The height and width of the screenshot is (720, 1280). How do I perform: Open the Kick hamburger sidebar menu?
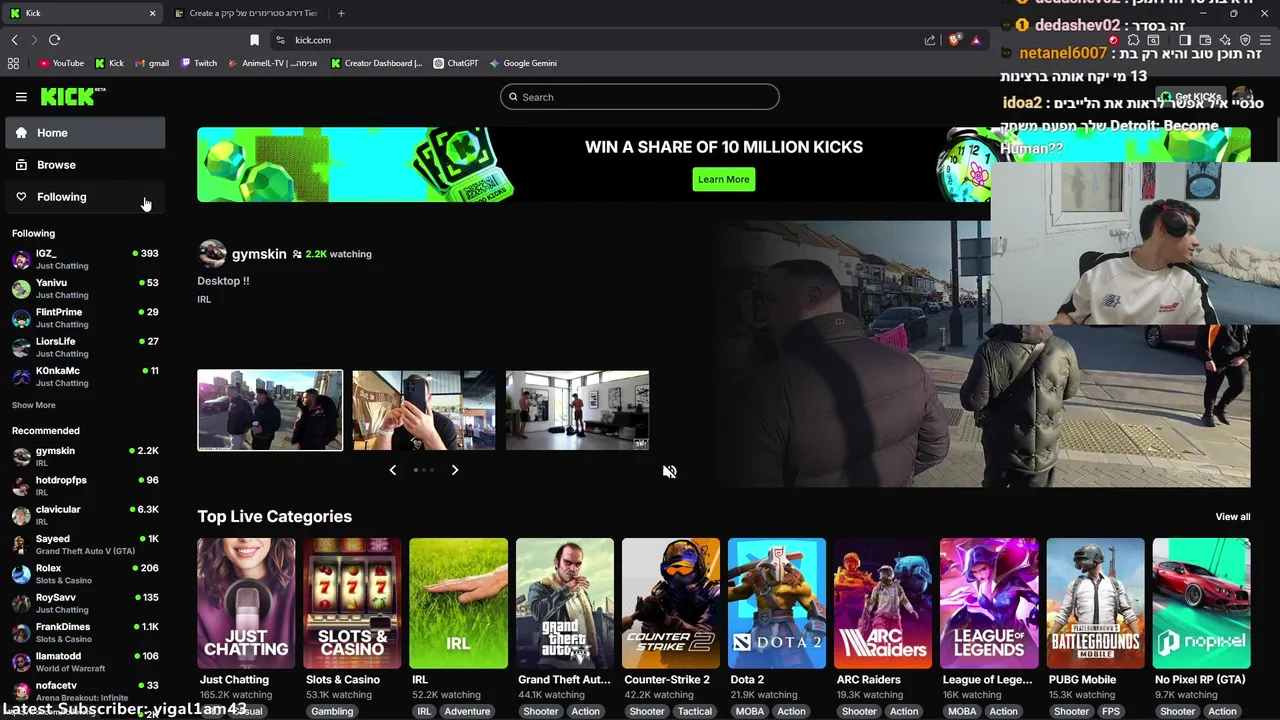[21, 97]
